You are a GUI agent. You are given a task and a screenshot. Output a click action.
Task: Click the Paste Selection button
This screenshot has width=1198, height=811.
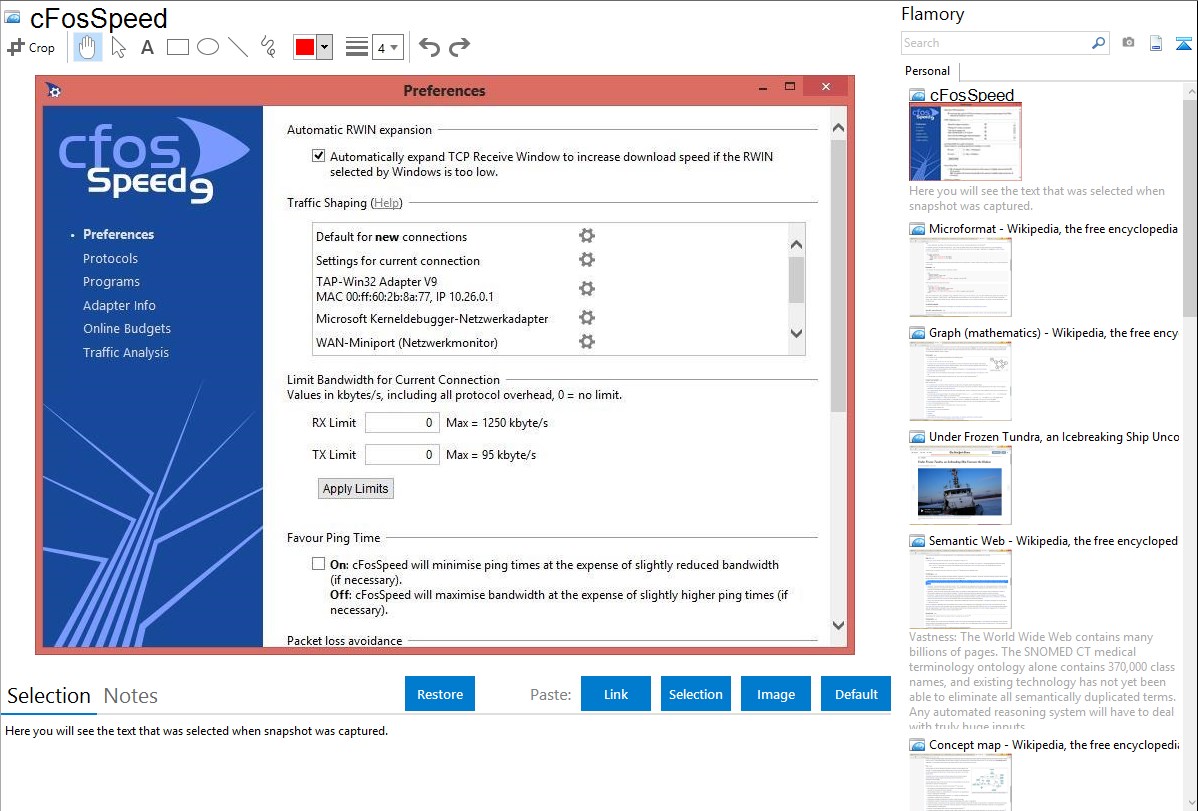pyautogui.click(x=696, y=694)
